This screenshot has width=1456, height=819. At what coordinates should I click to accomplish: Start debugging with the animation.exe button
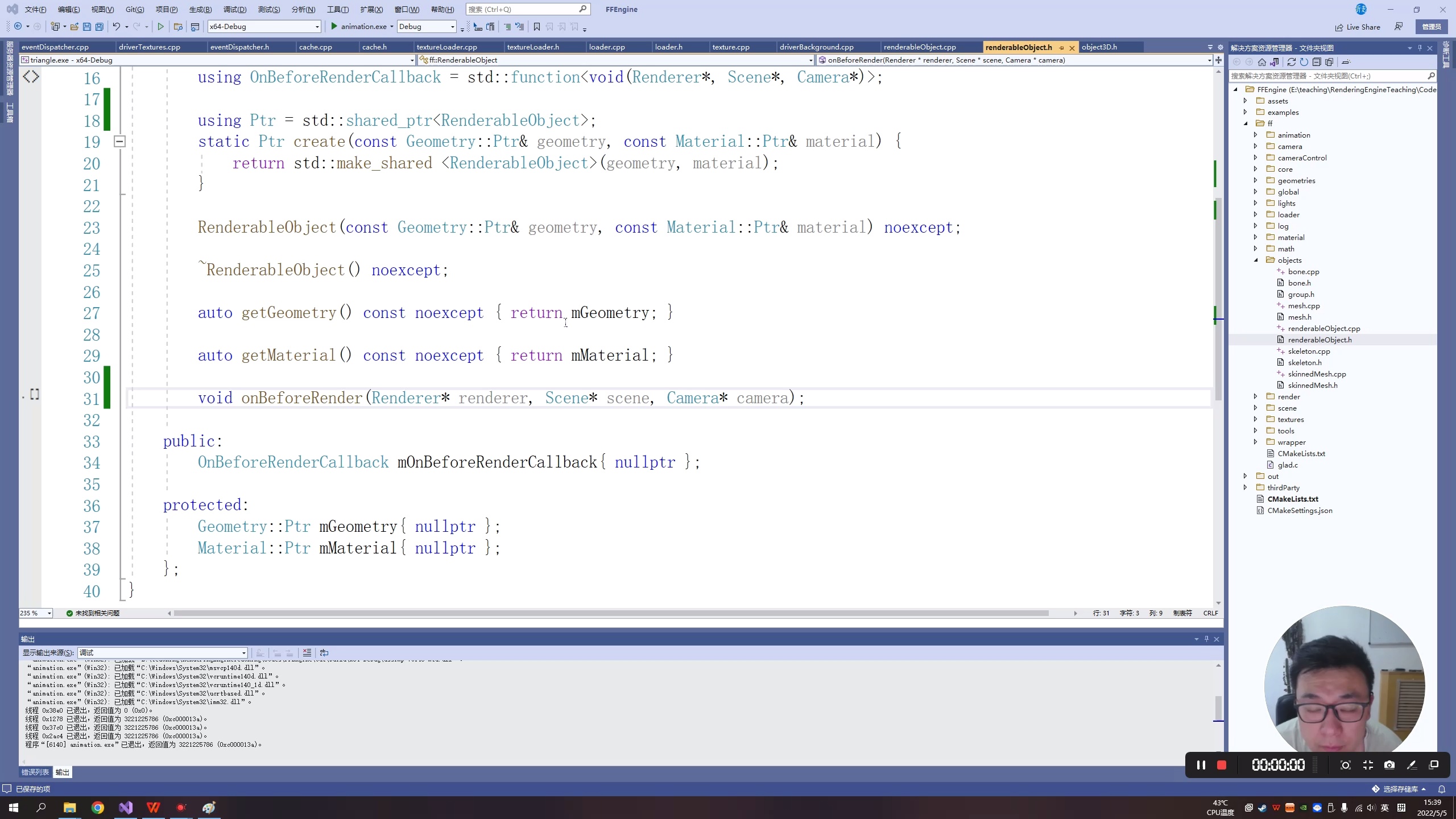[358, 27]
